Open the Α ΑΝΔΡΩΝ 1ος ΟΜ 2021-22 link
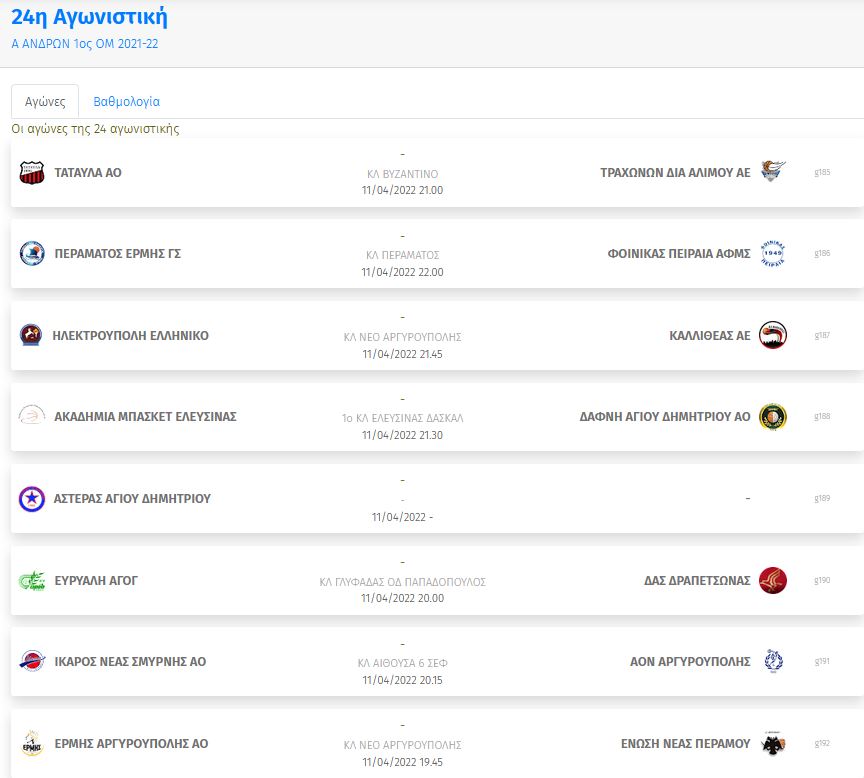 [x=85, y=44]
